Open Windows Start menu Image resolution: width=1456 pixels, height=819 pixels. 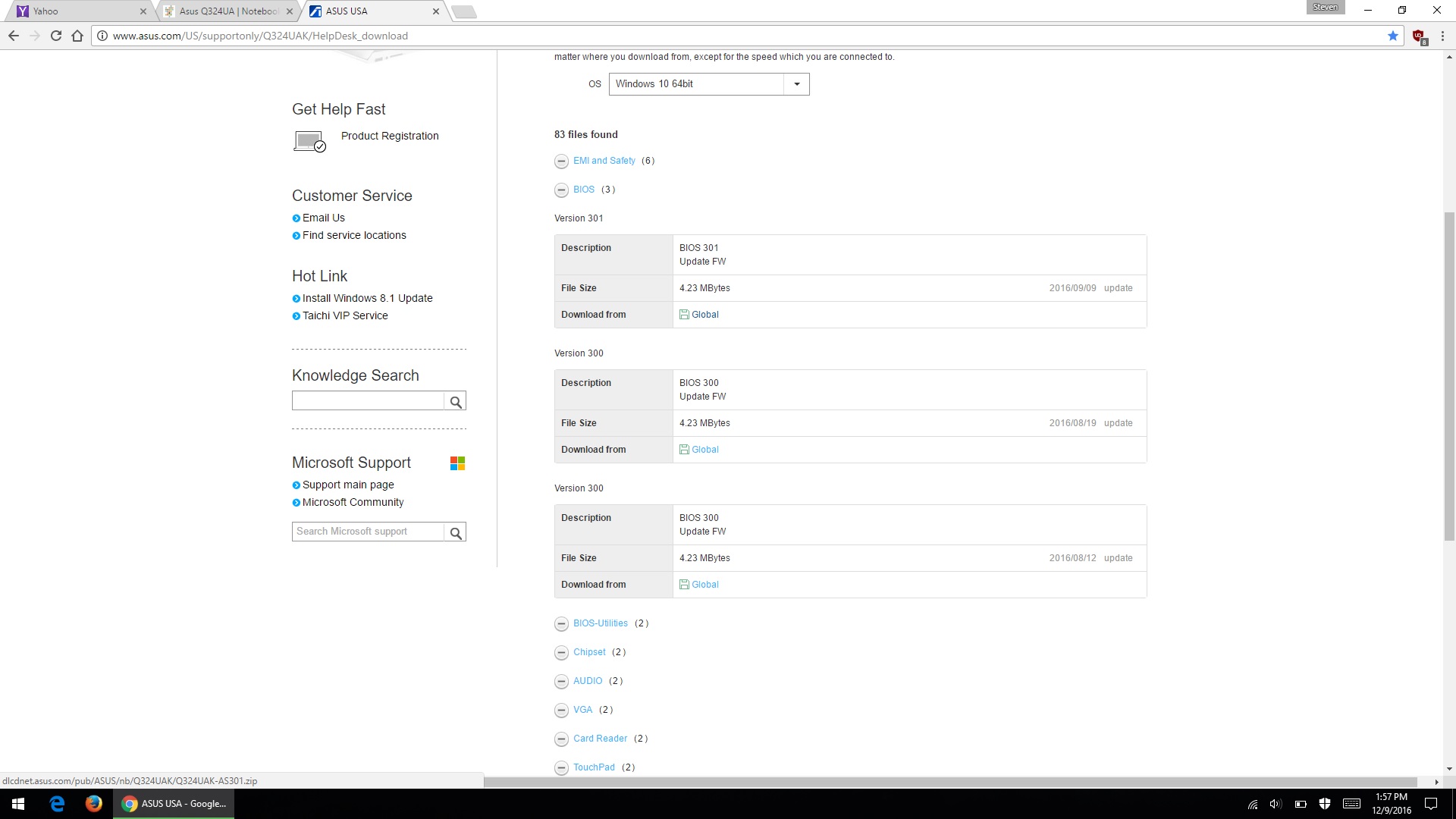[18, 804]
